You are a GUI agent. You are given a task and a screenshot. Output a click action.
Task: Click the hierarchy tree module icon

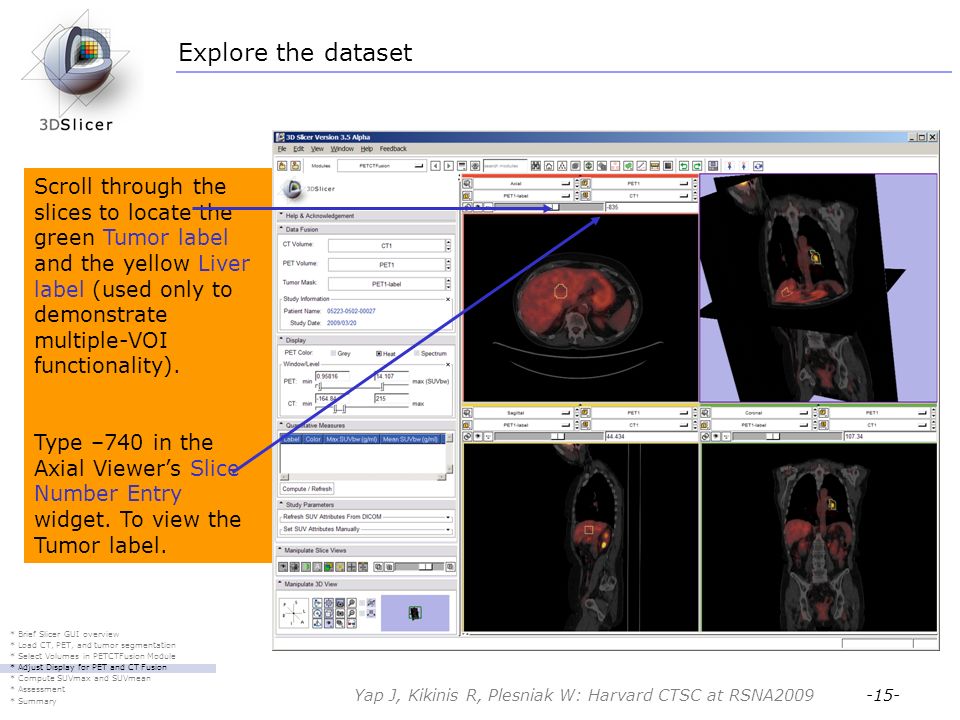click(x=562, y=166)
